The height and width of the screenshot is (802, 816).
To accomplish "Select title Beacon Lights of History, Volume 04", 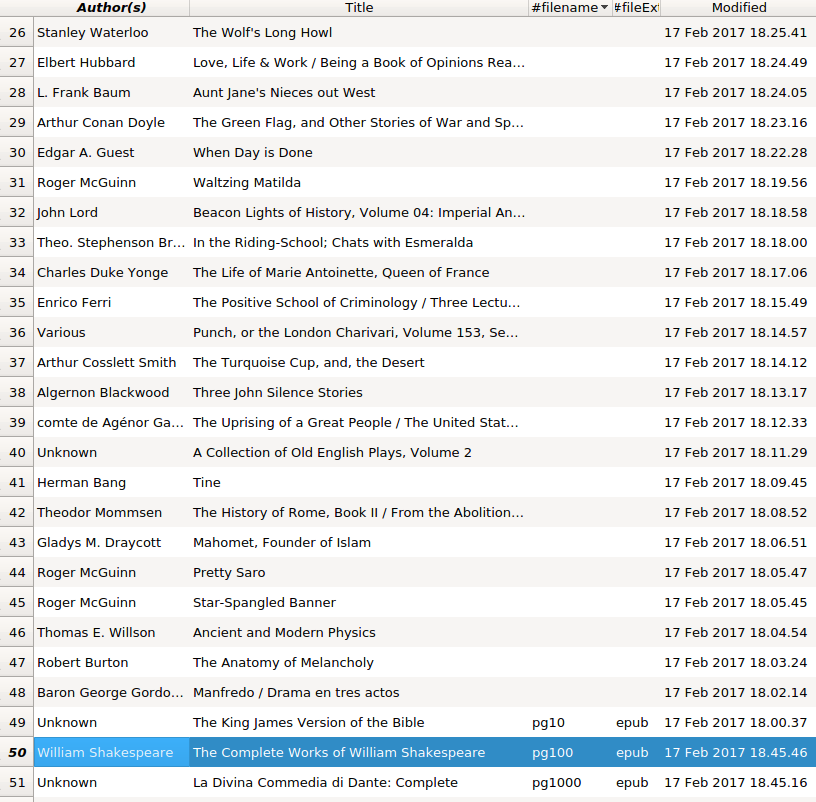I will [x=359, y=213].
